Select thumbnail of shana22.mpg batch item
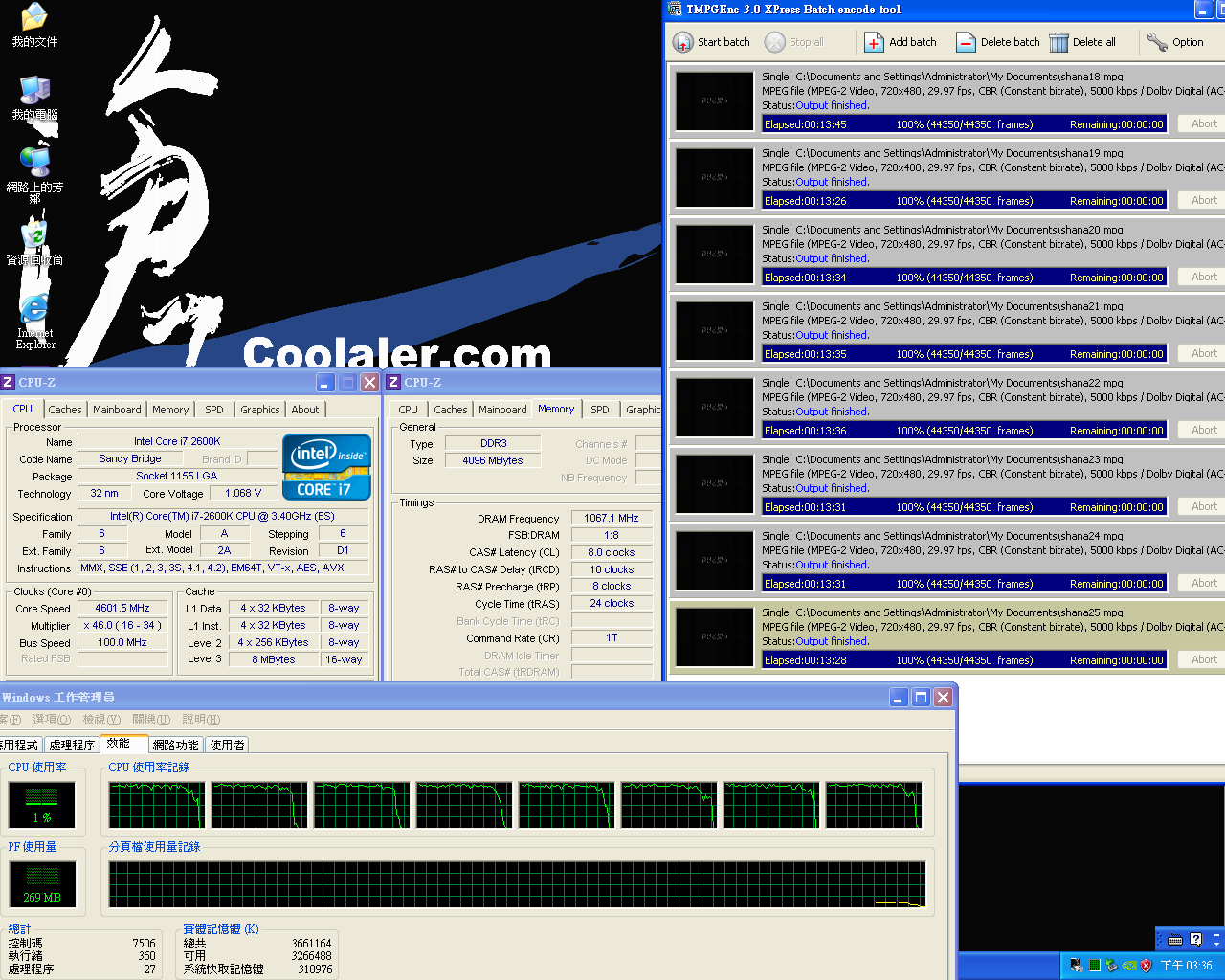 tap(715, 407)
